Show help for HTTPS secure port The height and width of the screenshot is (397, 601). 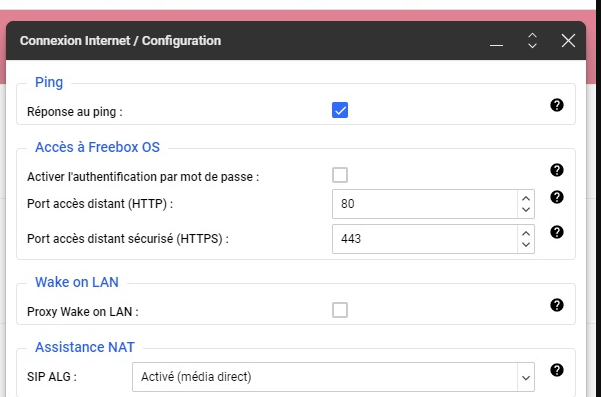(557, 232)
